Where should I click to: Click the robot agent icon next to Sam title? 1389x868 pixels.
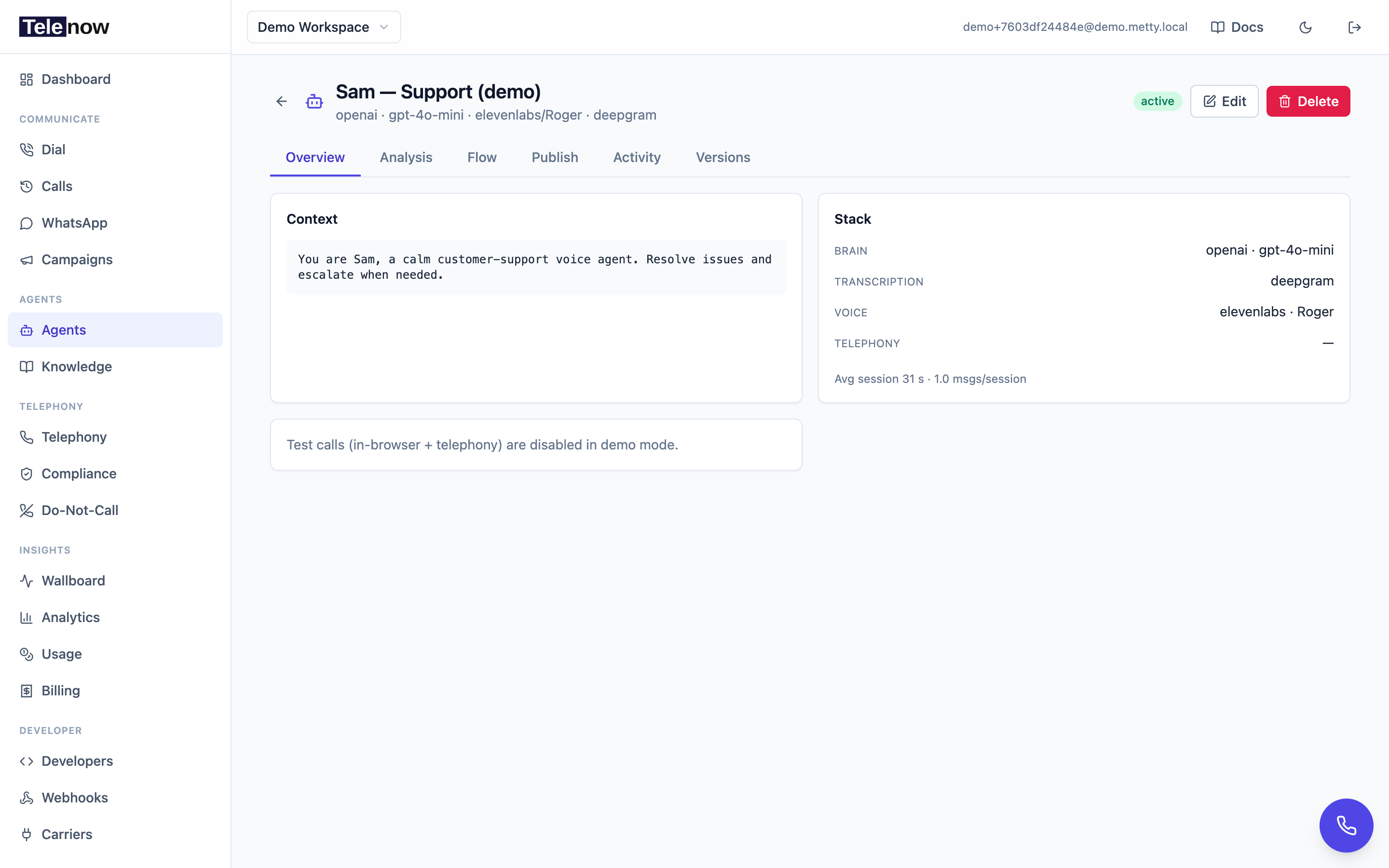click(x=314, y=102)
